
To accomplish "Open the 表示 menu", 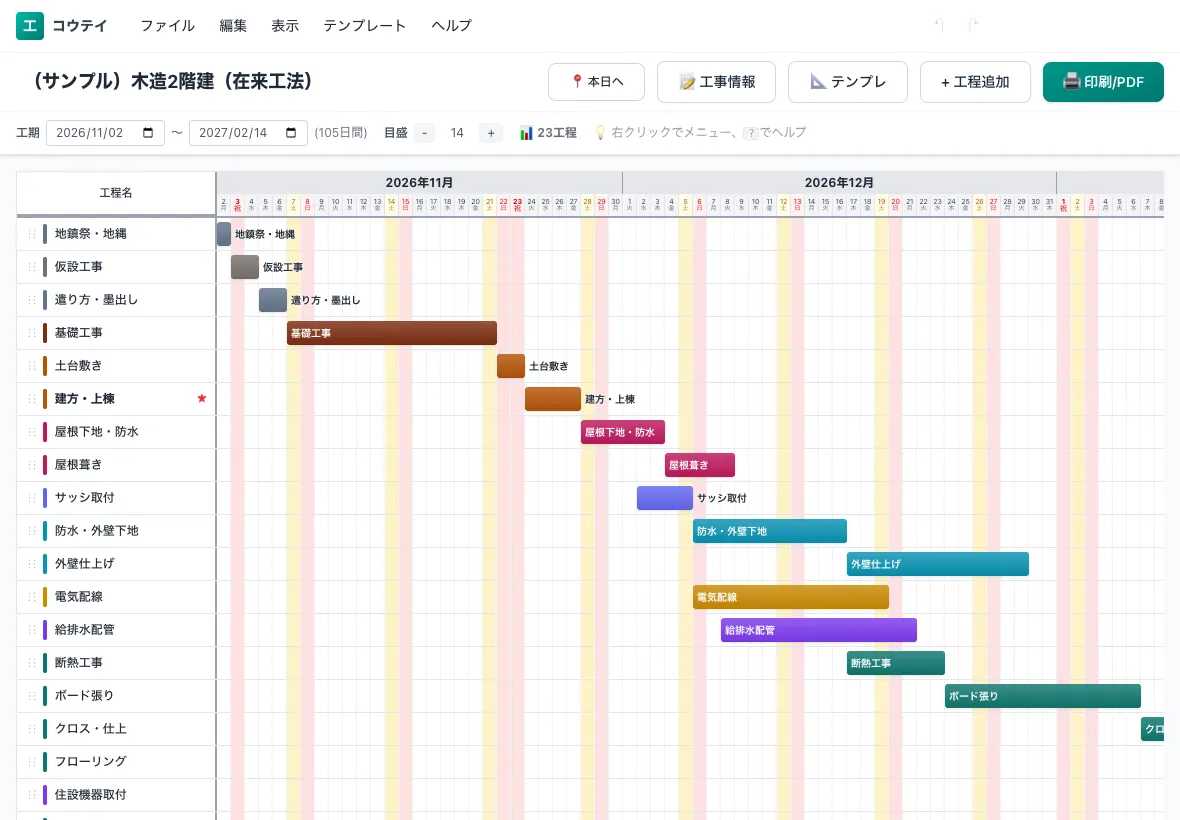I will pyautogui.click(x=284, y=26).
